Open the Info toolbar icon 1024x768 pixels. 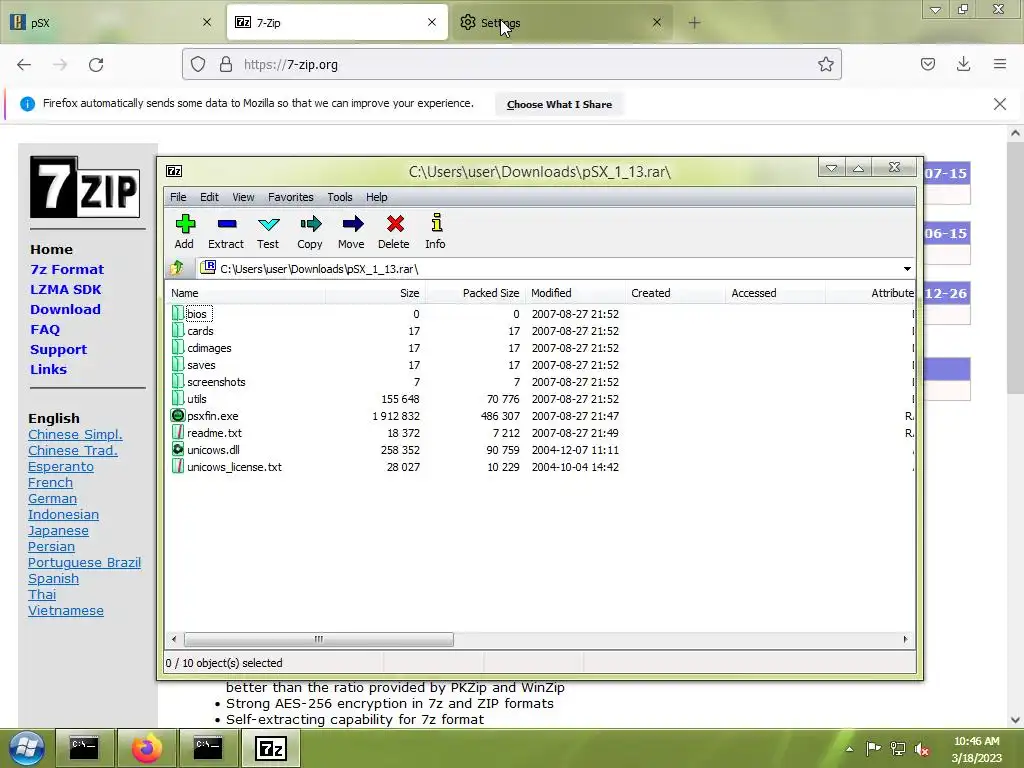(436, 223)
